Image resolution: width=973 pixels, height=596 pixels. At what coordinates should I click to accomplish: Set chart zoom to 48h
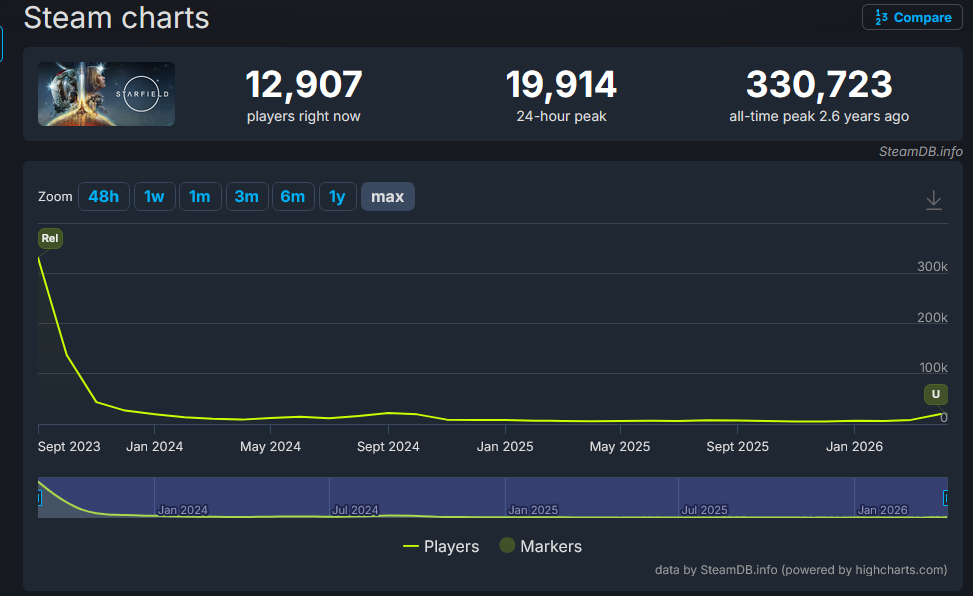click(104, 197)
